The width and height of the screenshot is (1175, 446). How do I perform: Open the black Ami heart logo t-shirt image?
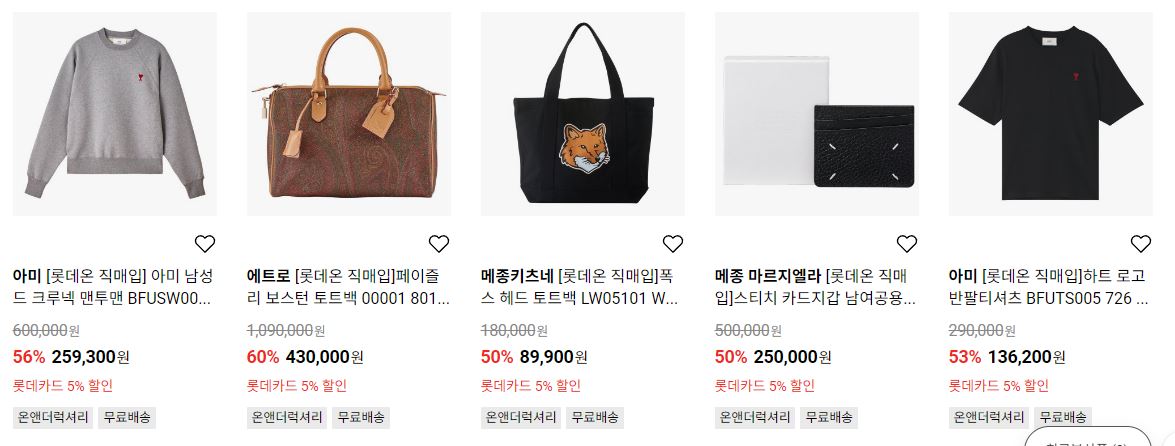click(x=1051, y=114)
